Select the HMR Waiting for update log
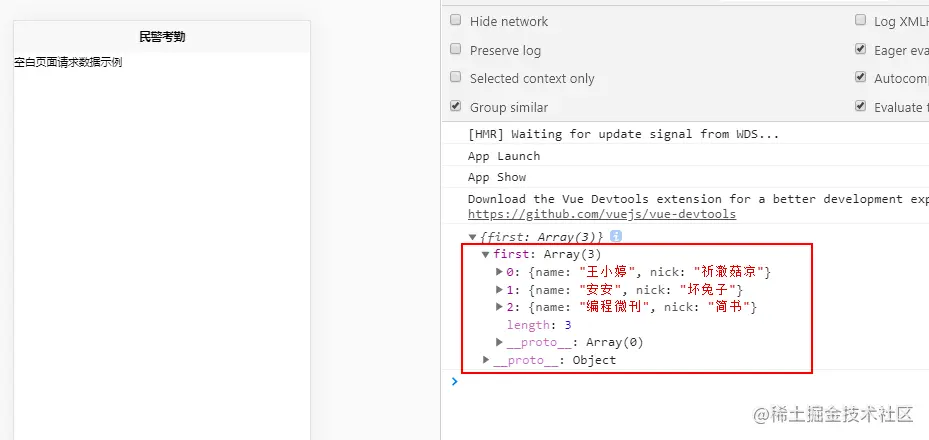This screenshot has height=440, width=929. 623,134
